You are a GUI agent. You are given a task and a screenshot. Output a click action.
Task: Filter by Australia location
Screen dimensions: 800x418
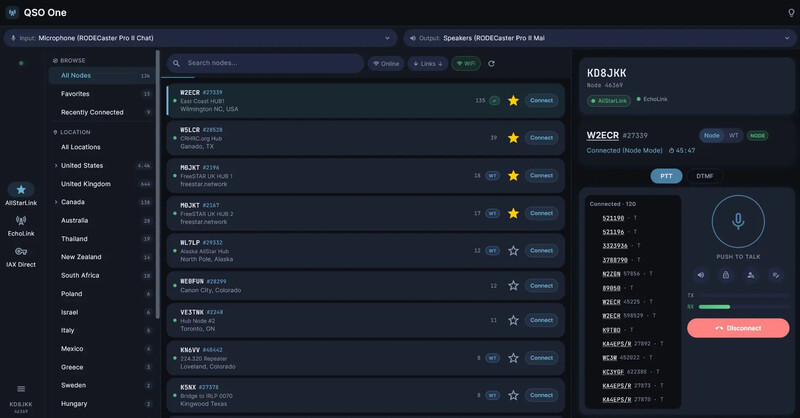point(102,220)
